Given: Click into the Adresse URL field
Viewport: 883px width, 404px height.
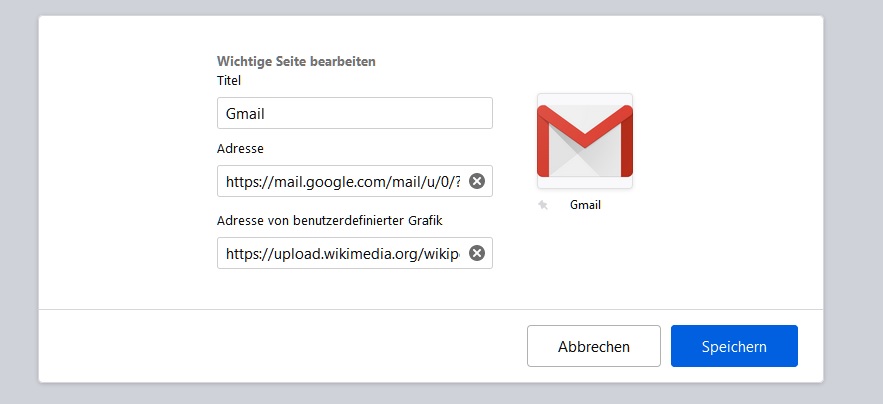Looking at the screenshot, I should tap(342, 181).
